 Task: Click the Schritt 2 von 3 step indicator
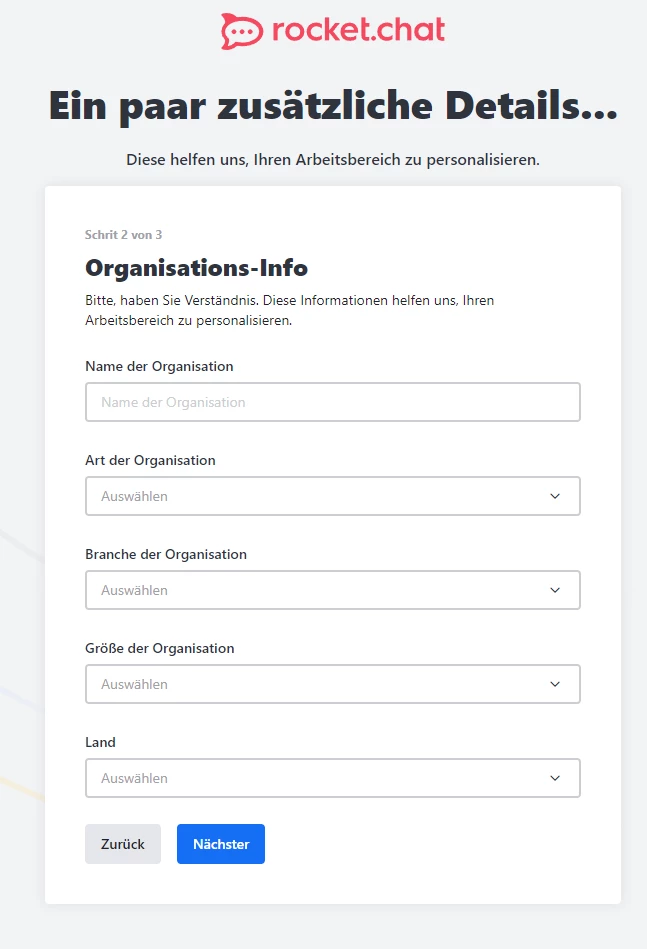point(123,235)
